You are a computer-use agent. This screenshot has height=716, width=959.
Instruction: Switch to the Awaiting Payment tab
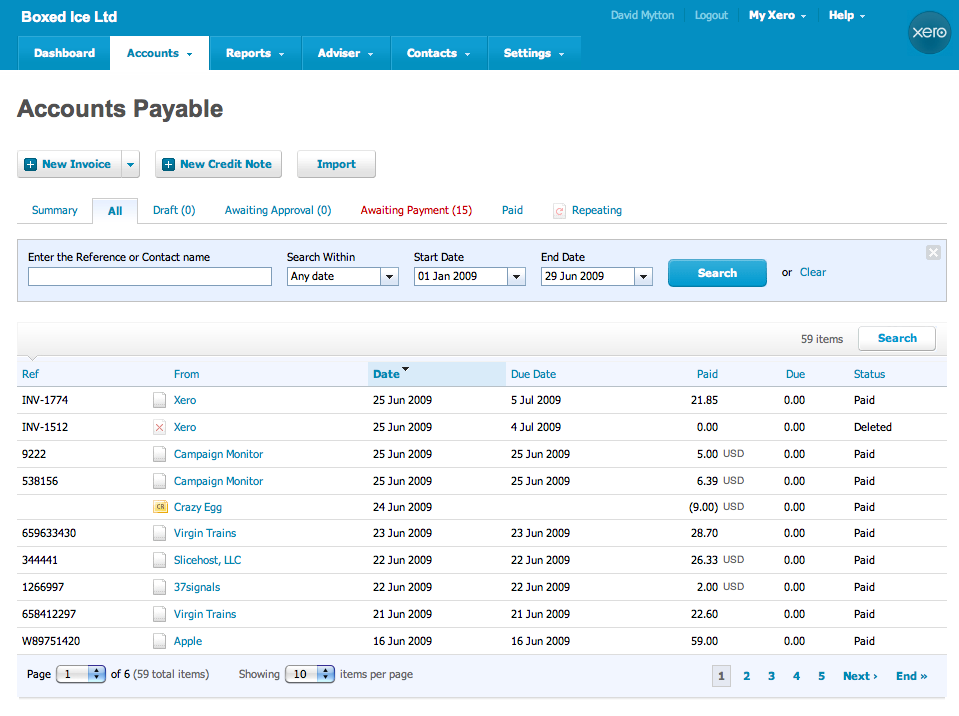point(416,210)
